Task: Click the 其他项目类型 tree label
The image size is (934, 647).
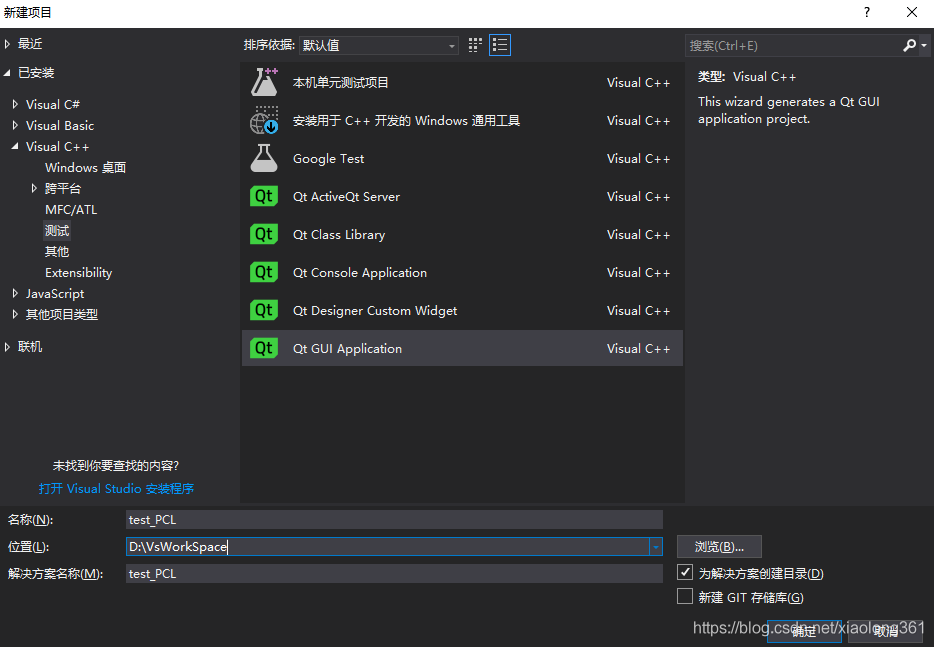Action: point(61,315)
